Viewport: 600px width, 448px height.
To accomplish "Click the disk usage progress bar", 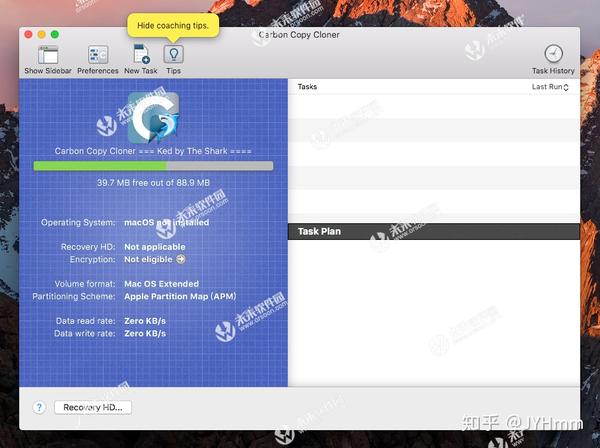I will [153, 166].
